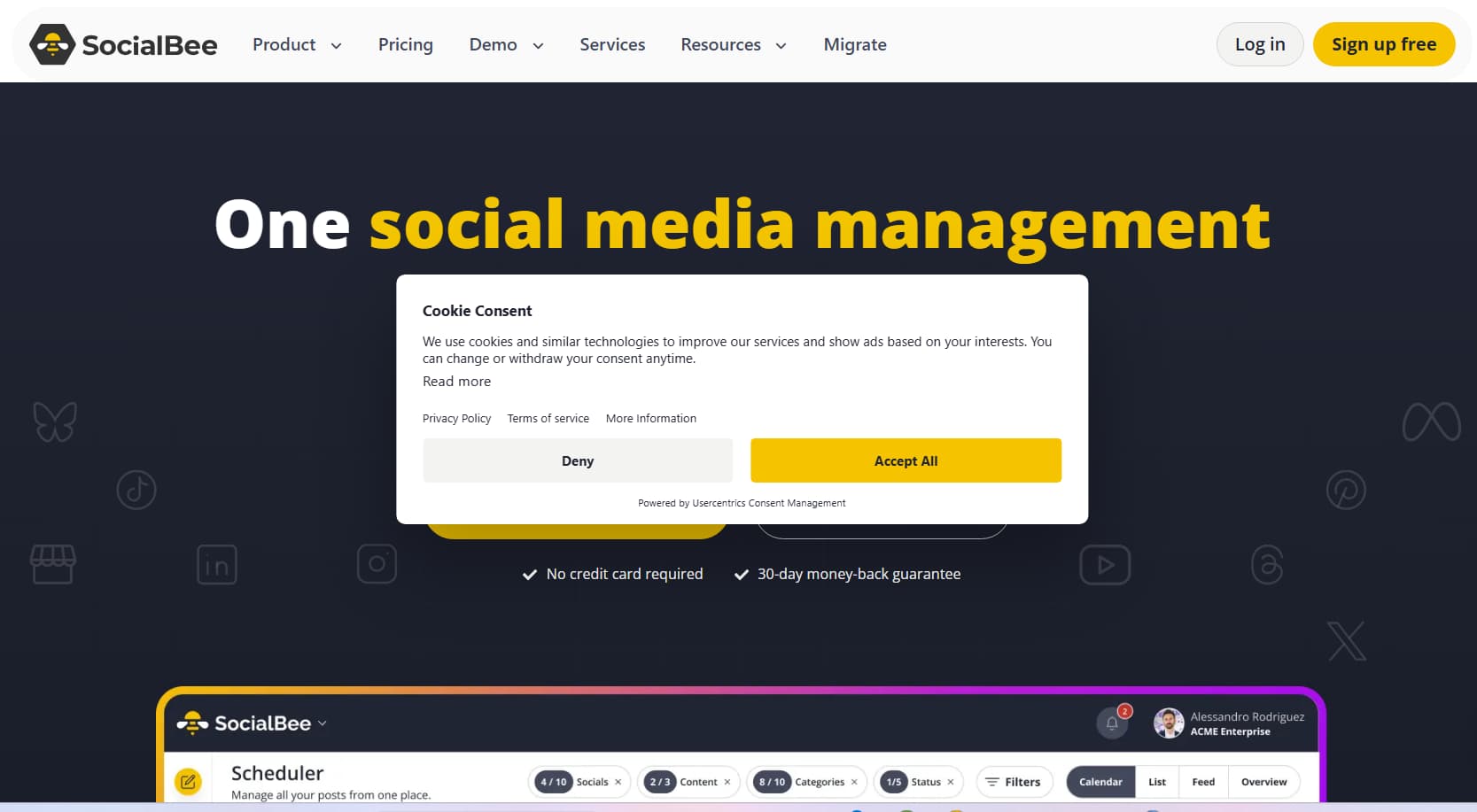
Task: Click the YouTube play icon
Action: [1105, 565]
